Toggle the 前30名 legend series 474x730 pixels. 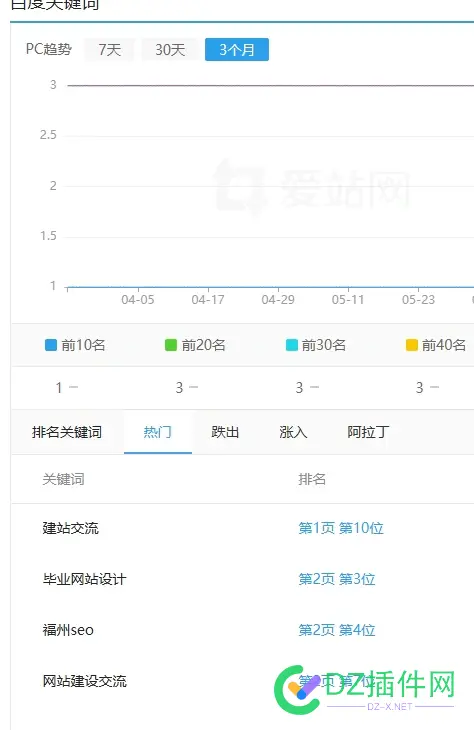click(x=315, y=345)
